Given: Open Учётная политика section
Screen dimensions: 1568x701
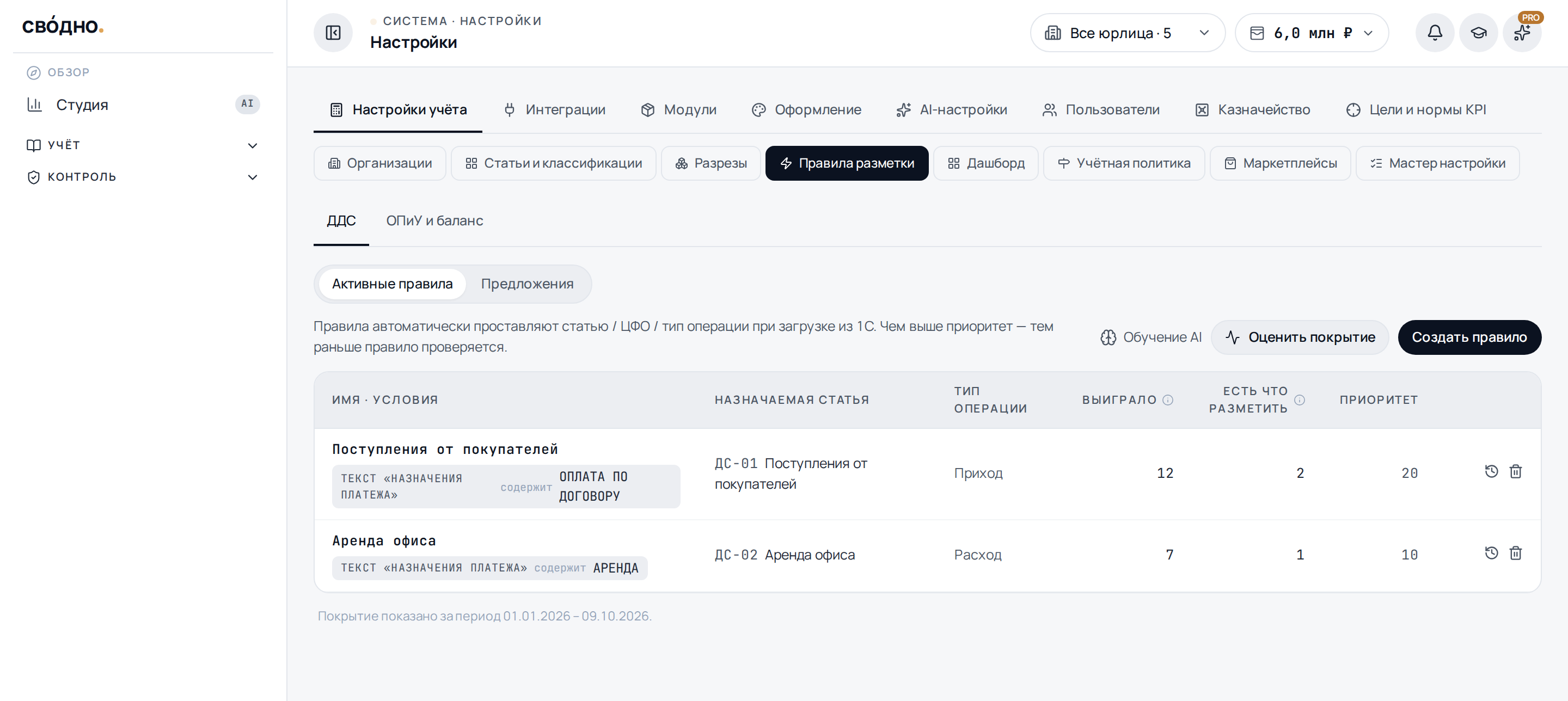Looking at the screenshot, I should click(x=1124, y=163).
